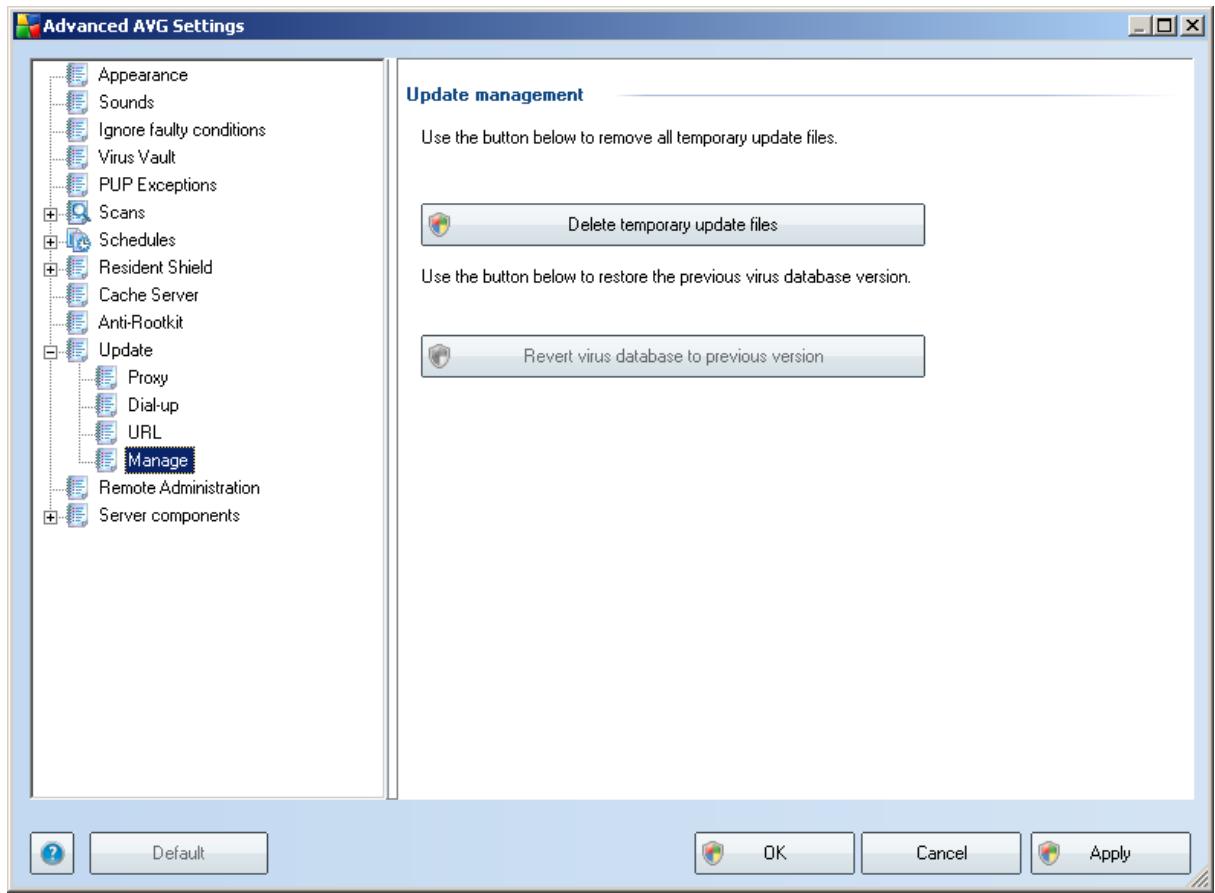
Task: Click the Ignore faulty conditions icon
Action: click(x=77, y=130)
